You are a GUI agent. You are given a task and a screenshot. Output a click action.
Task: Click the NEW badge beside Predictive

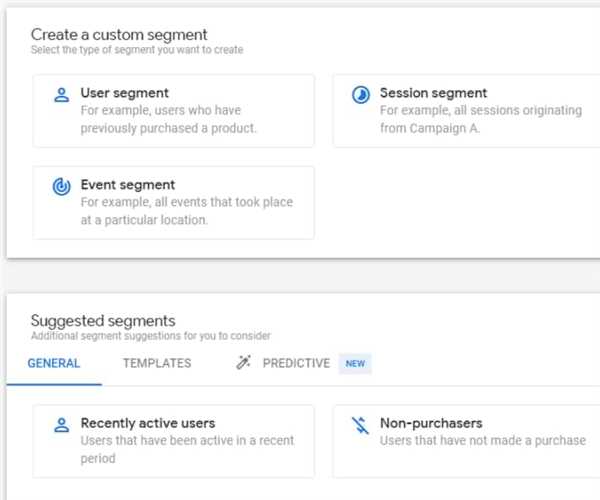pos(355,363)
